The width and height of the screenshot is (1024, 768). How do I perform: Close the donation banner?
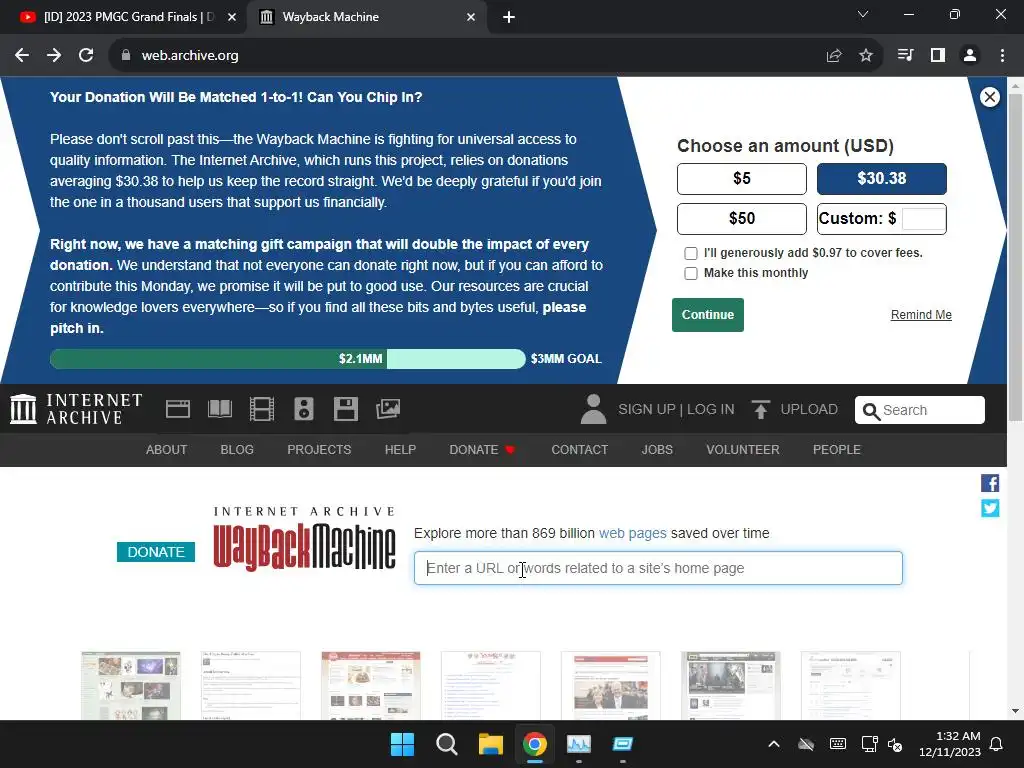[989, 97]
